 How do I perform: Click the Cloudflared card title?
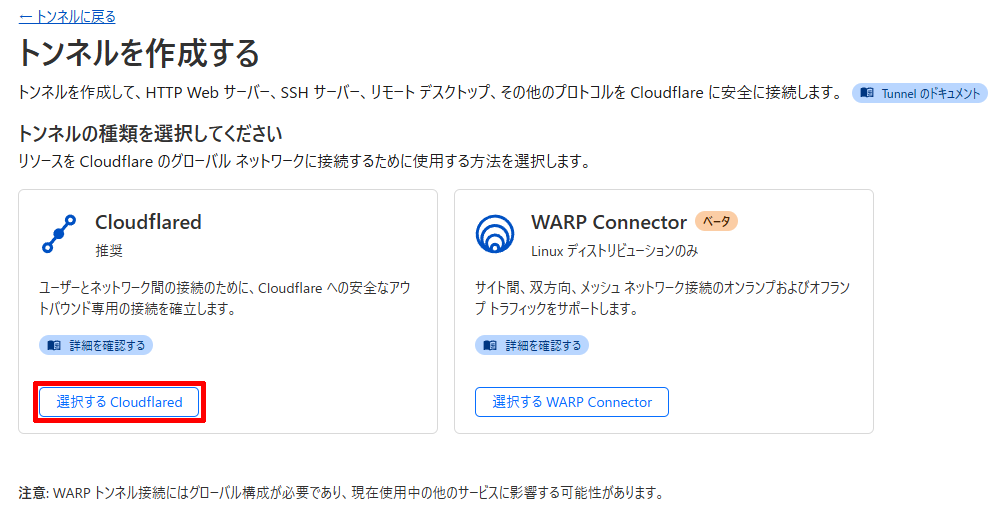click(148, 222)
